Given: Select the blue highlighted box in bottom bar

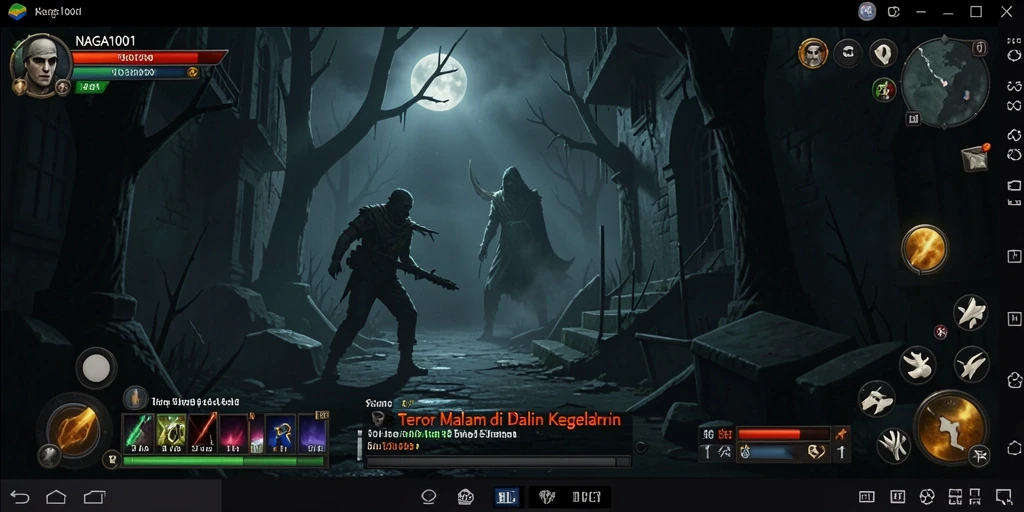Looking at the screenshot, I should (x=507, y=497).
